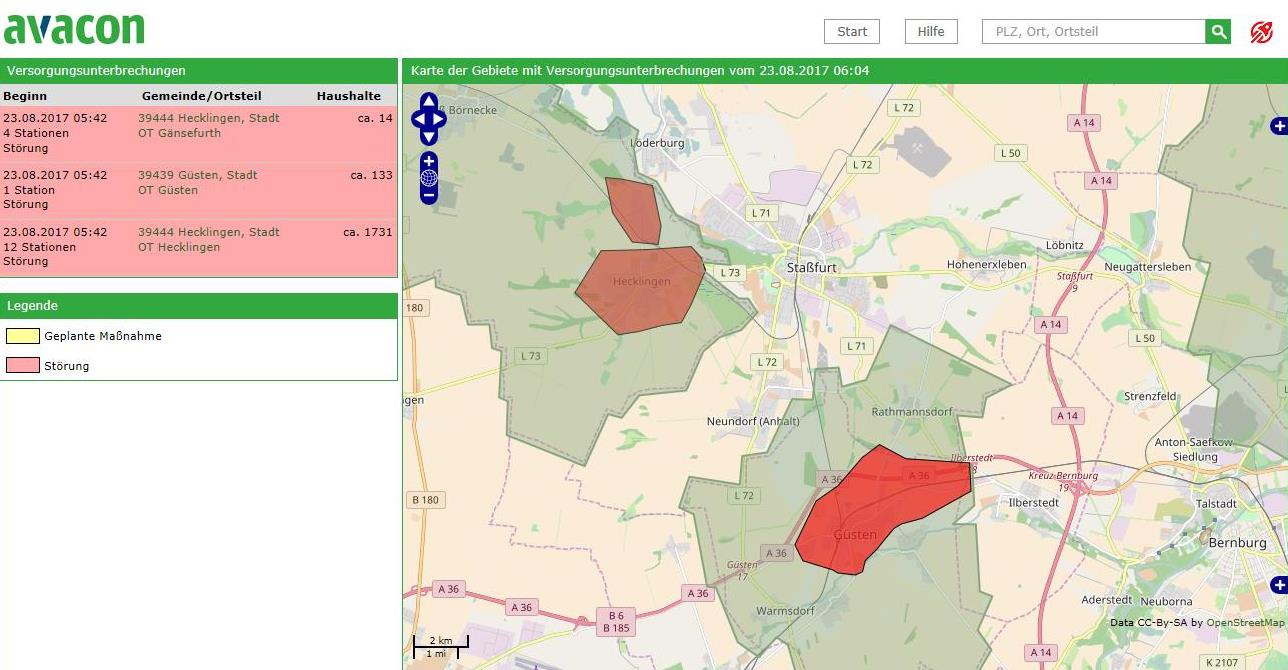The image size is (1288, 670).
Task: Pan the map up with arrow control
Action: click(x=429, y=101)
